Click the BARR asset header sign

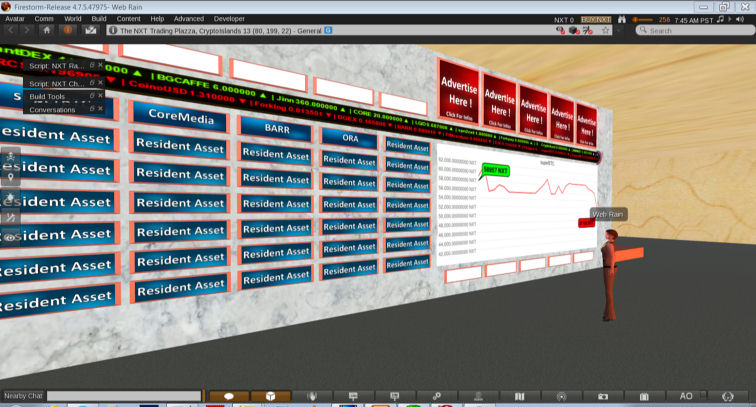coord(276,129)
